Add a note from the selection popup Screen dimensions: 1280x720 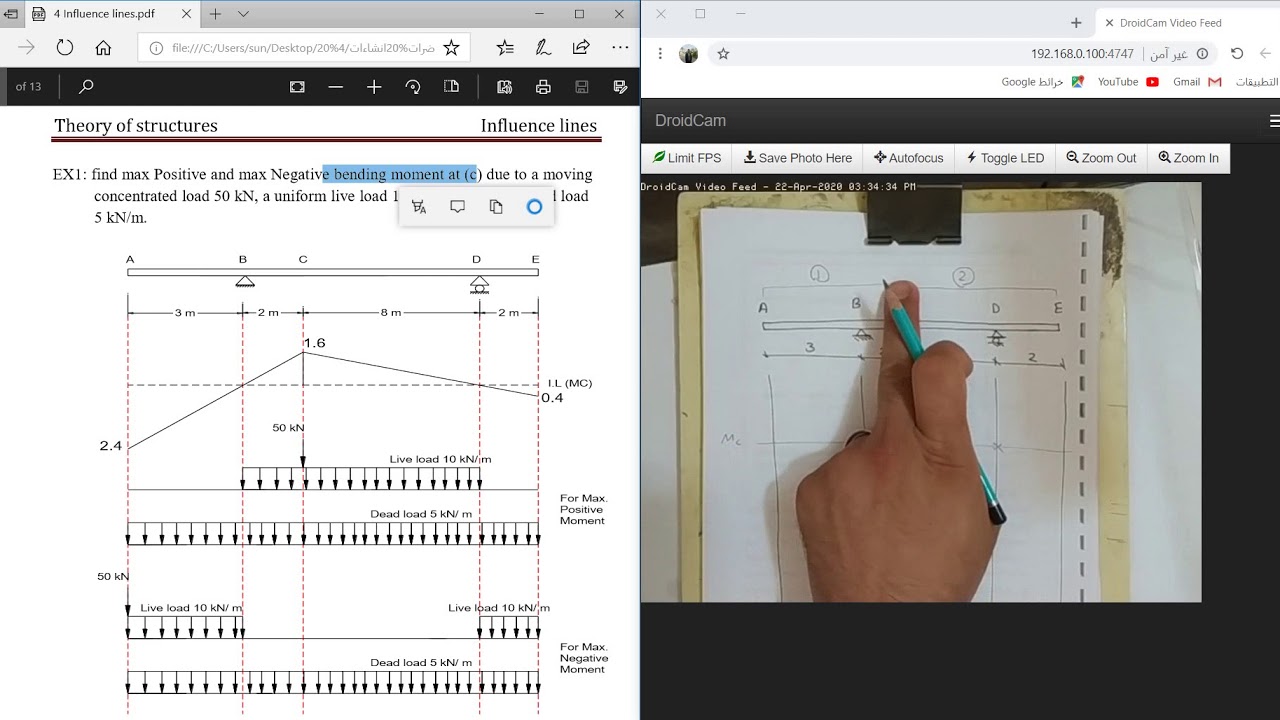point(457,207)
